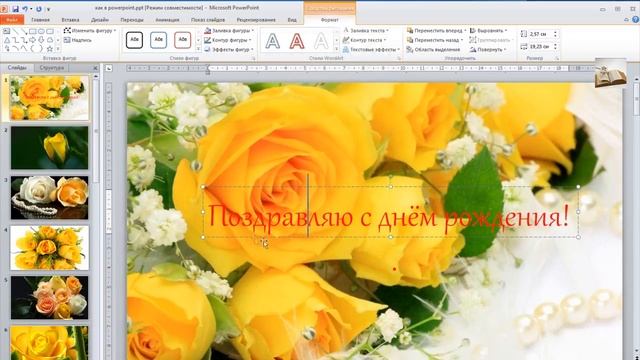Open Заливка текста dropdown

(366, 31)
